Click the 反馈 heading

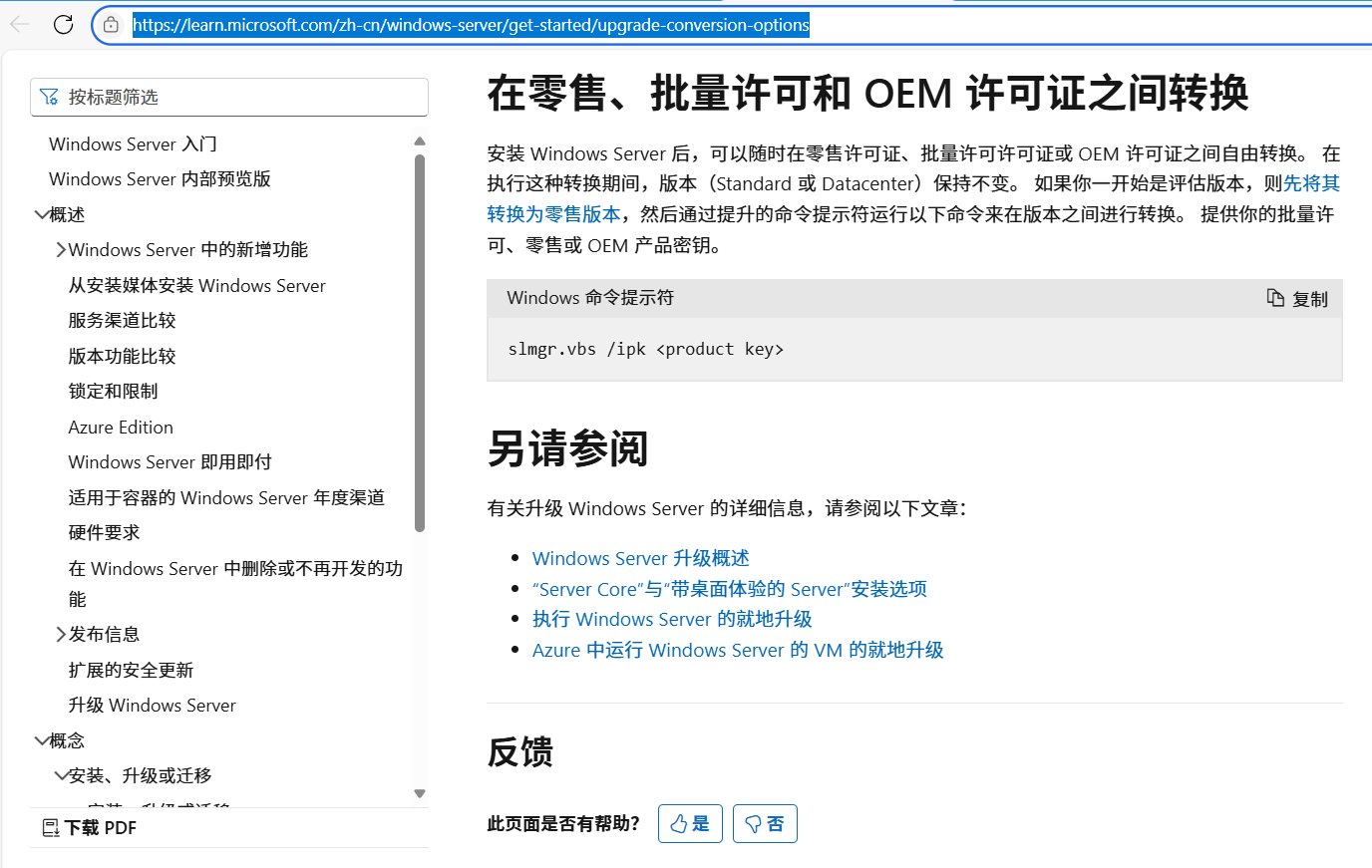point(519,751)
